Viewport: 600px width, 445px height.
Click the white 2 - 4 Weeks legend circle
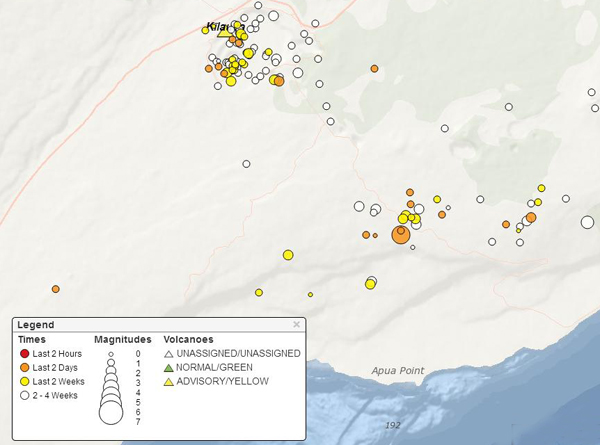[24, 395]
